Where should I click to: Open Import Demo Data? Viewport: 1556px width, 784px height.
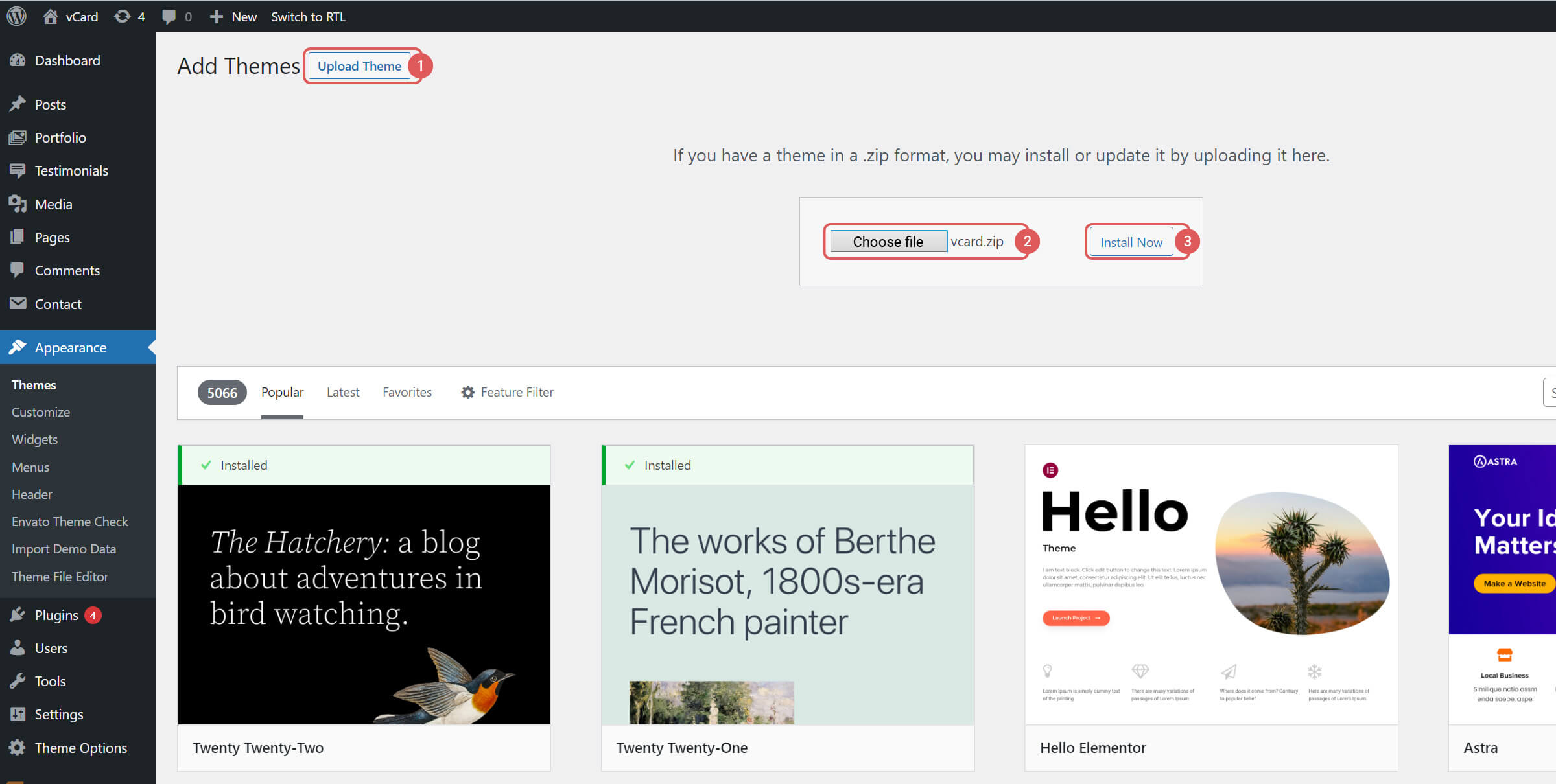pos(64,549)
